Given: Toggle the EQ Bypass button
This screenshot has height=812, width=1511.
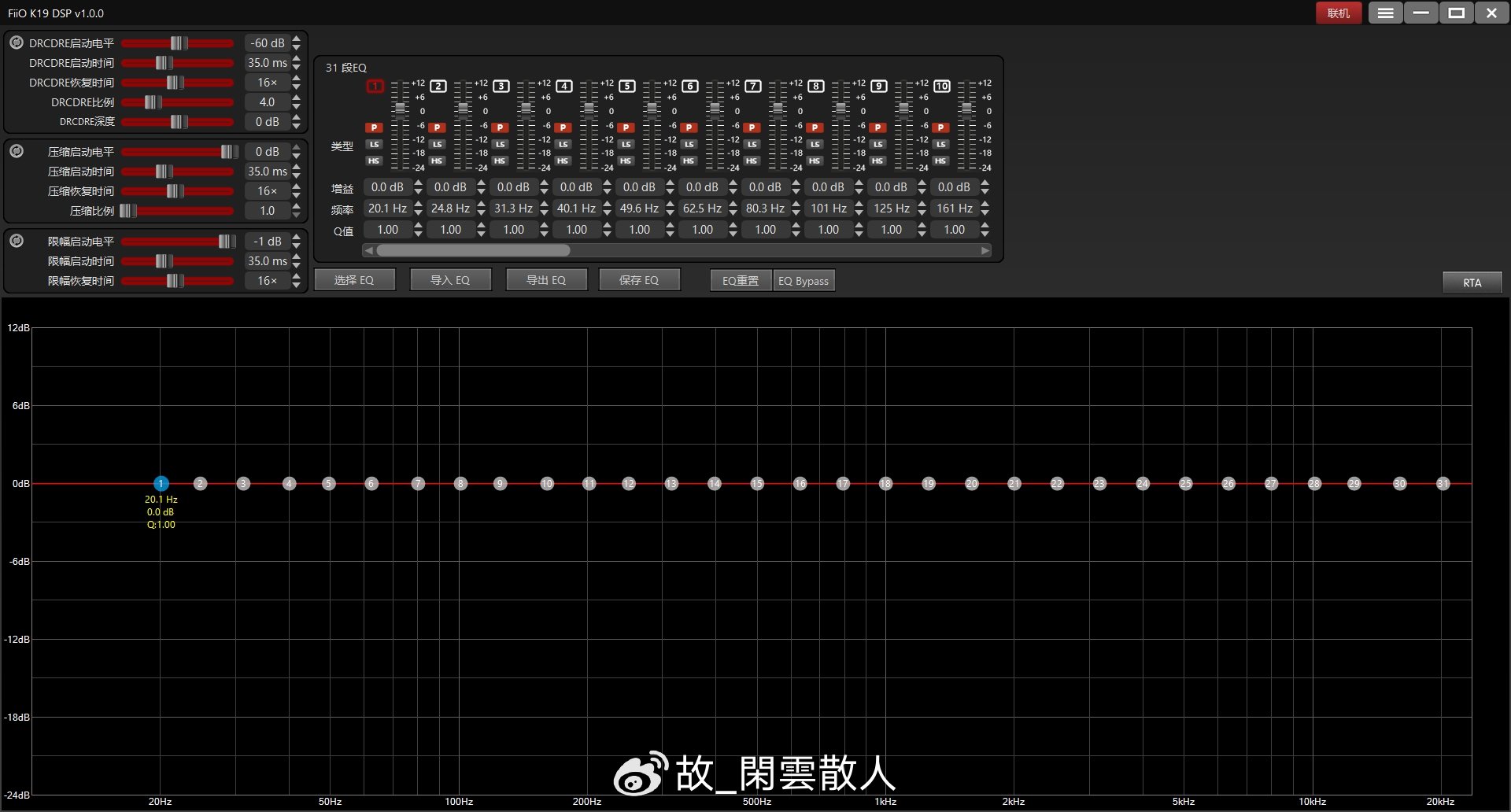Looking at the screenshot, I should [803, 281].
